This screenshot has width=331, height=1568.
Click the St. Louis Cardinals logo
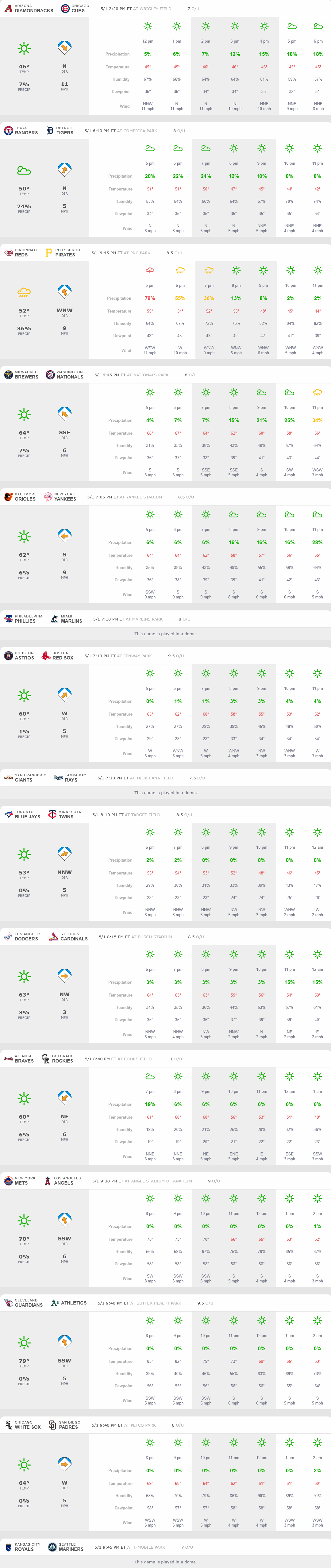coord(54,937)
